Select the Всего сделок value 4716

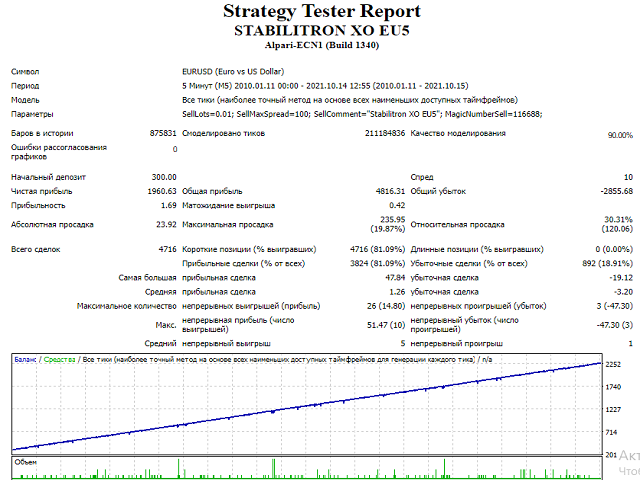coord(167,248)
